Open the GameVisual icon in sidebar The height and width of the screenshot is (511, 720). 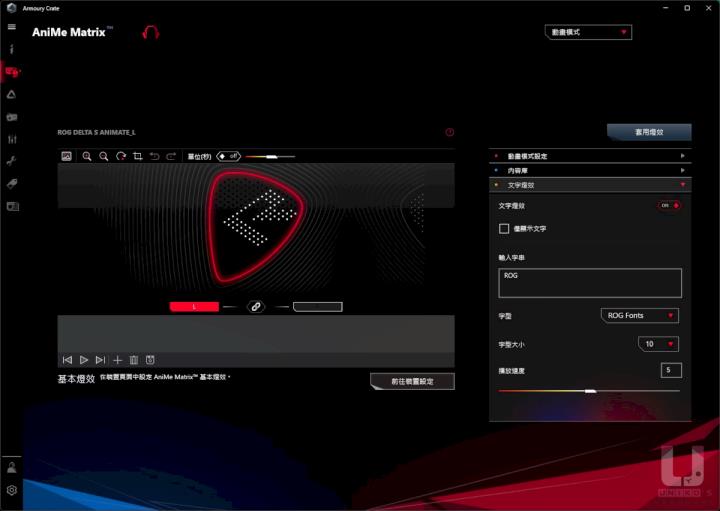tap(12, 117)
